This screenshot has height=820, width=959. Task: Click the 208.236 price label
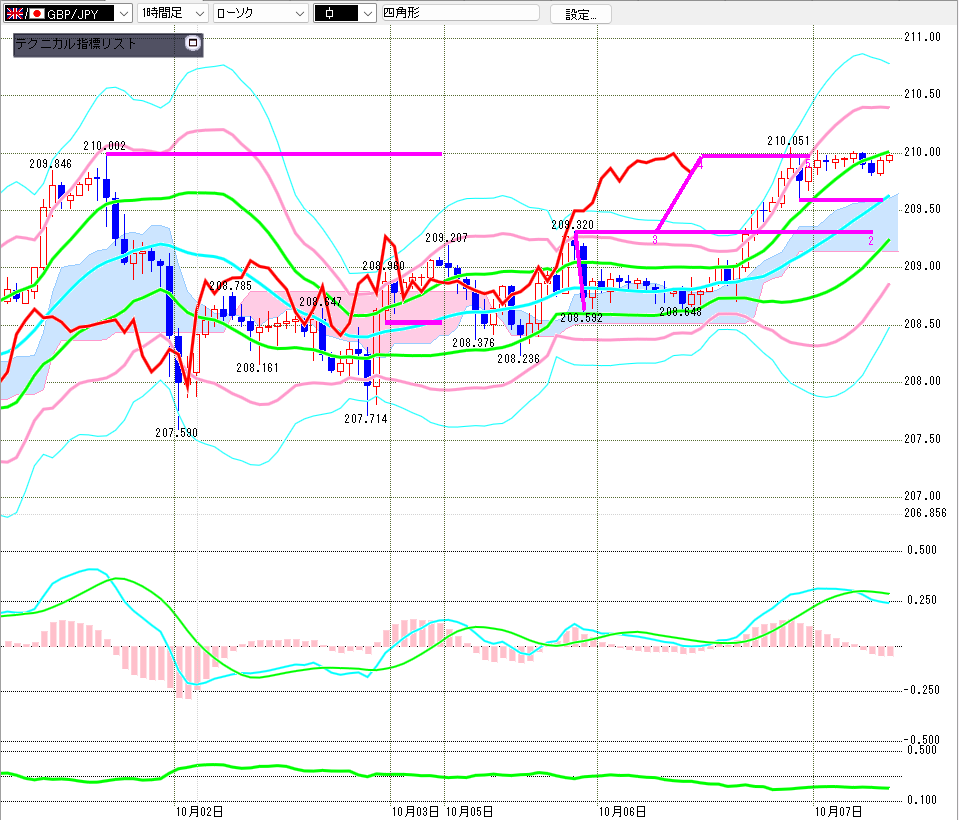click(519, 359)
